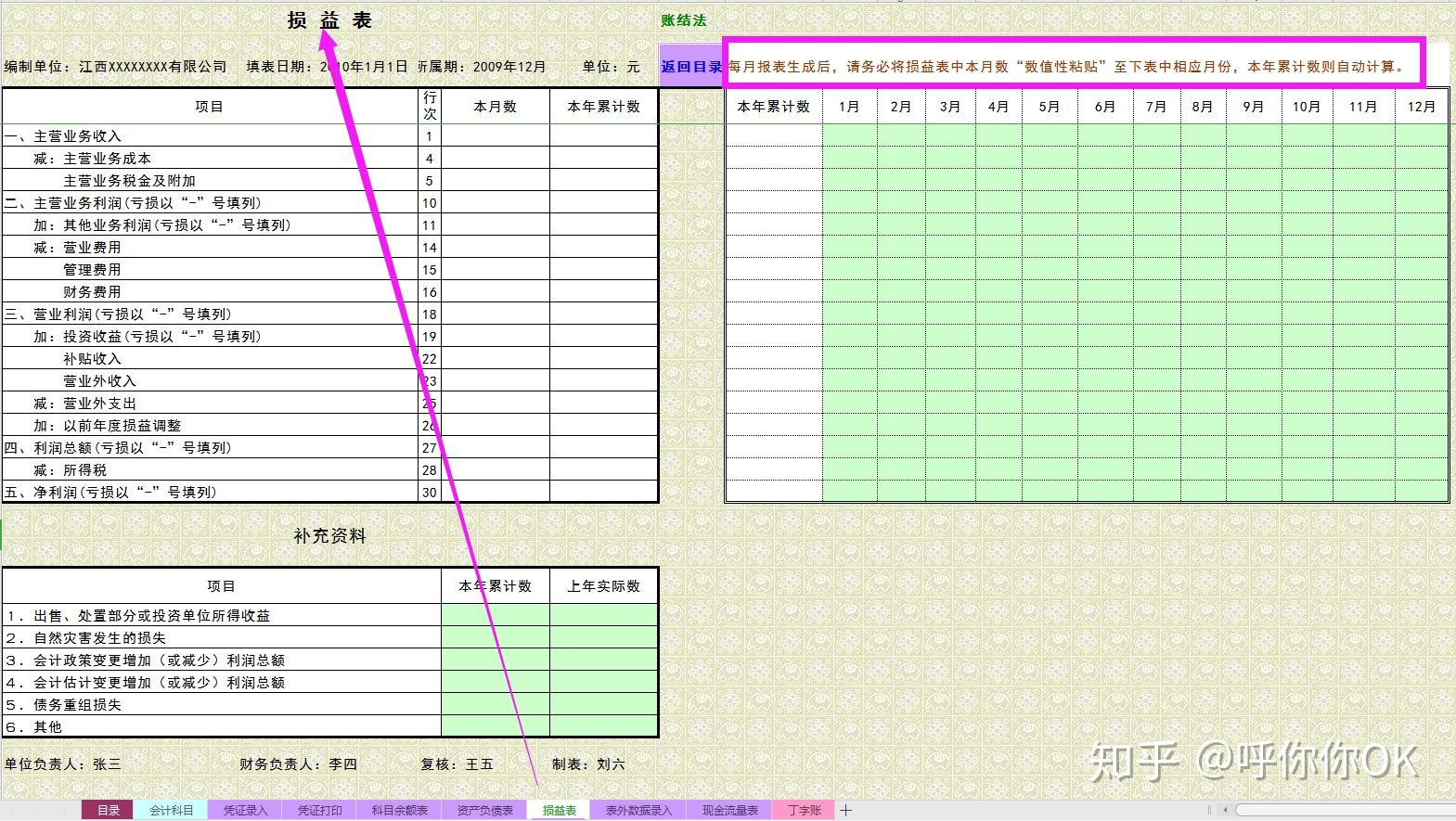The height and width of the screenshot is (821, 1456).
Task: Select the 6月 month column header
Action: 1105,107
